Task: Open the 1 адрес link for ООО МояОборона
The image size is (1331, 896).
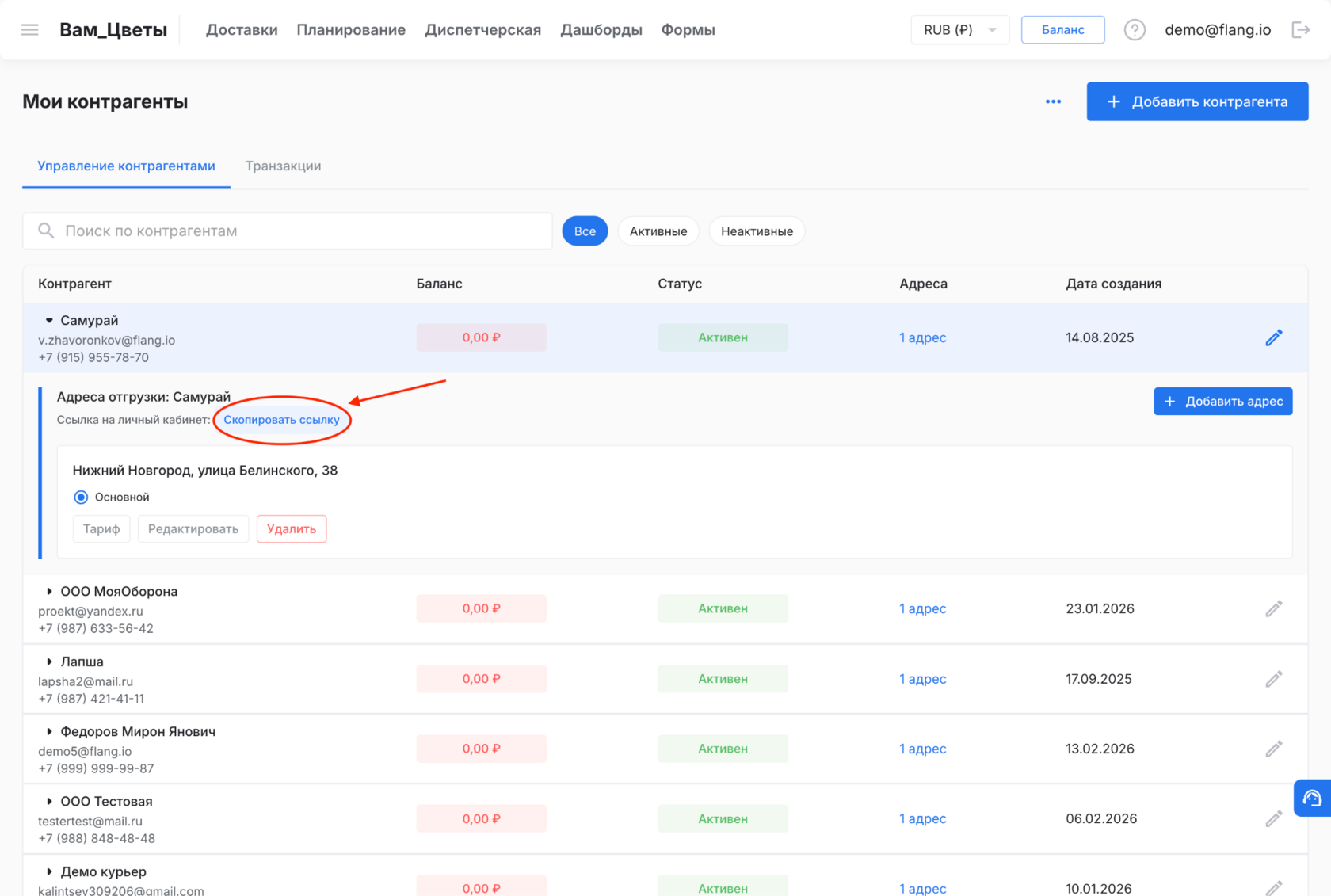Action: 923,608
